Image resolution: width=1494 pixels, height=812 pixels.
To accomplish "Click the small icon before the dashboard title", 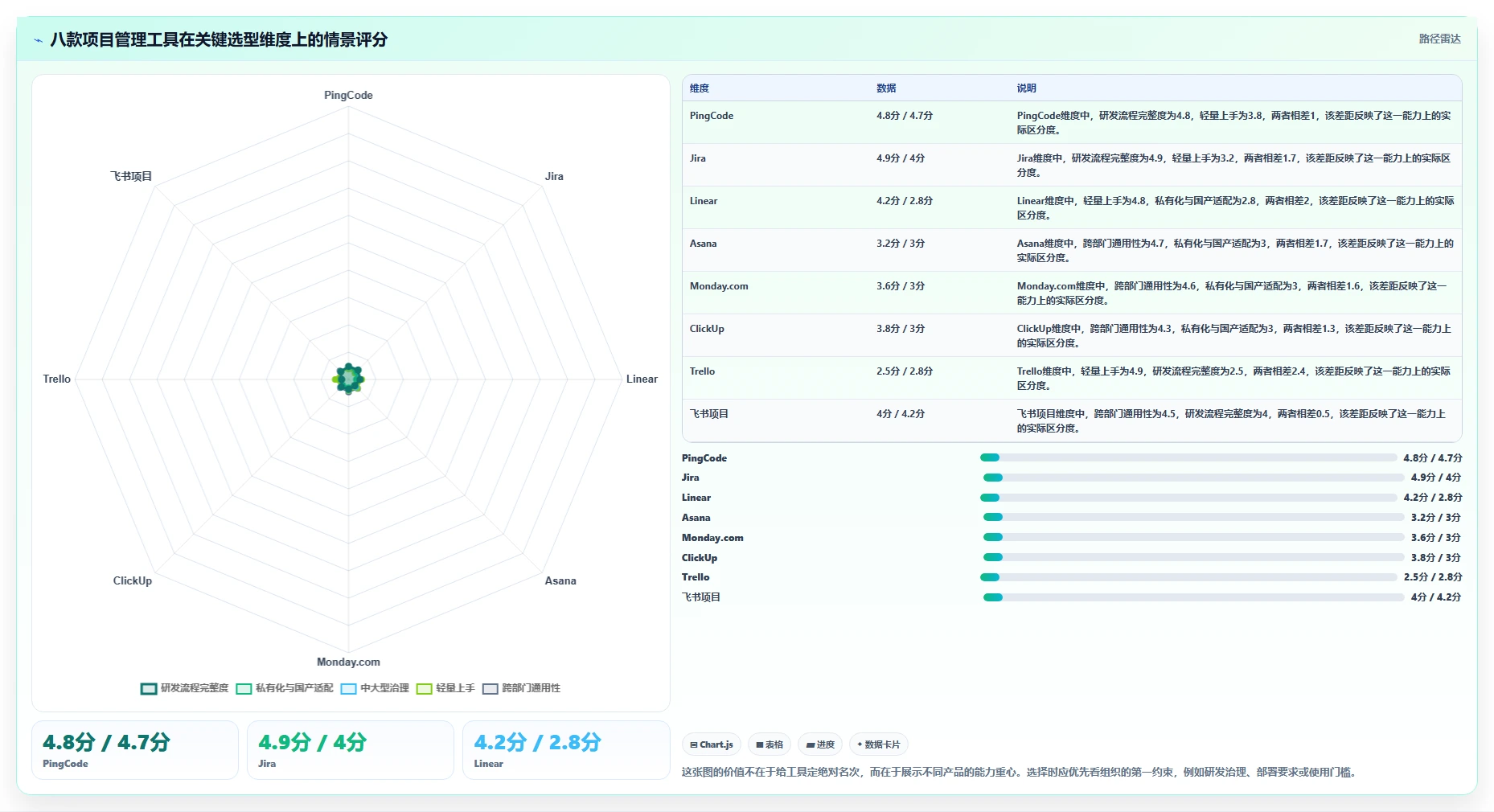I will click(38, 40).
